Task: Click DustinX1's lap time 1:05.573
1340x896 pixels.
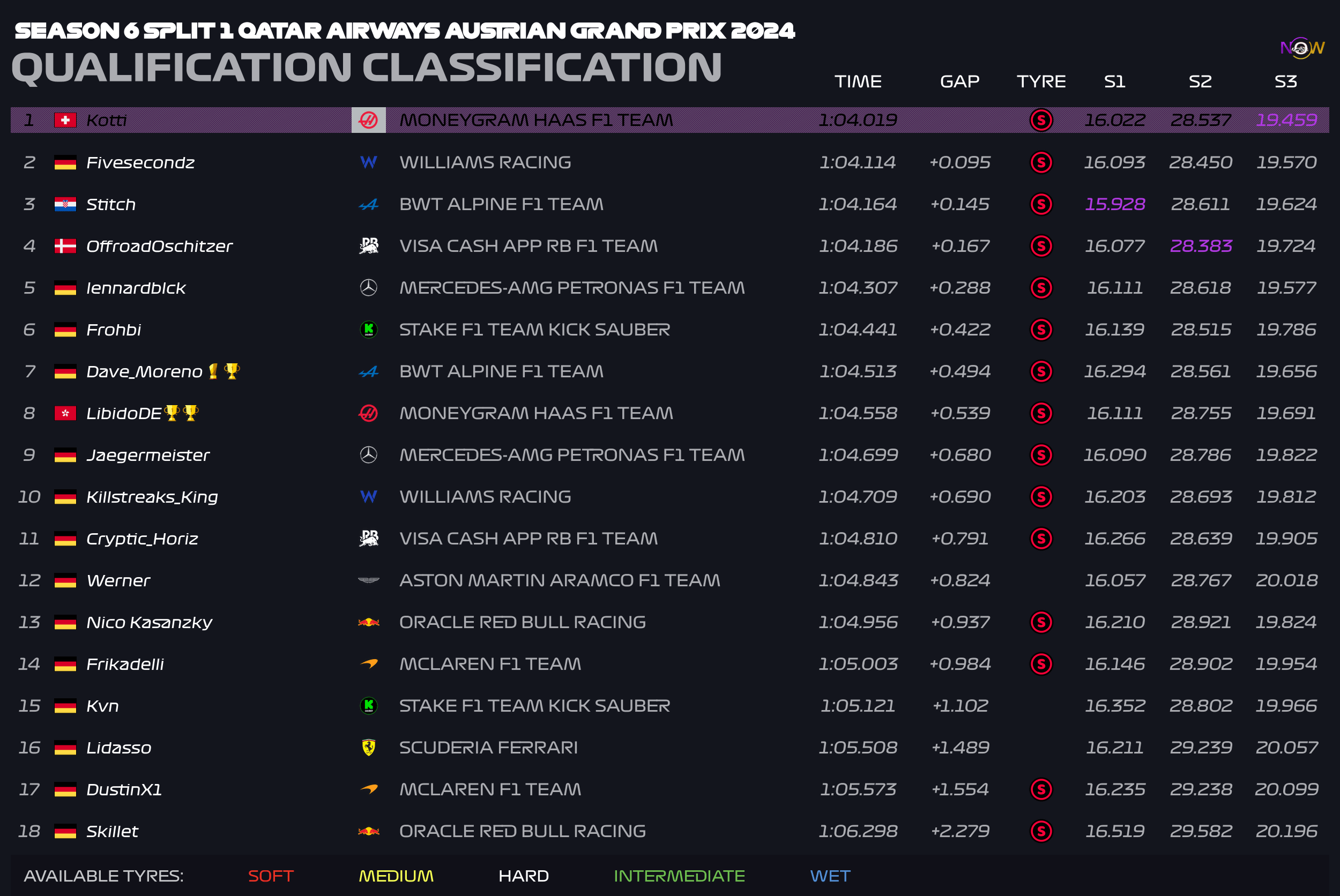Action: pos(858,789)
